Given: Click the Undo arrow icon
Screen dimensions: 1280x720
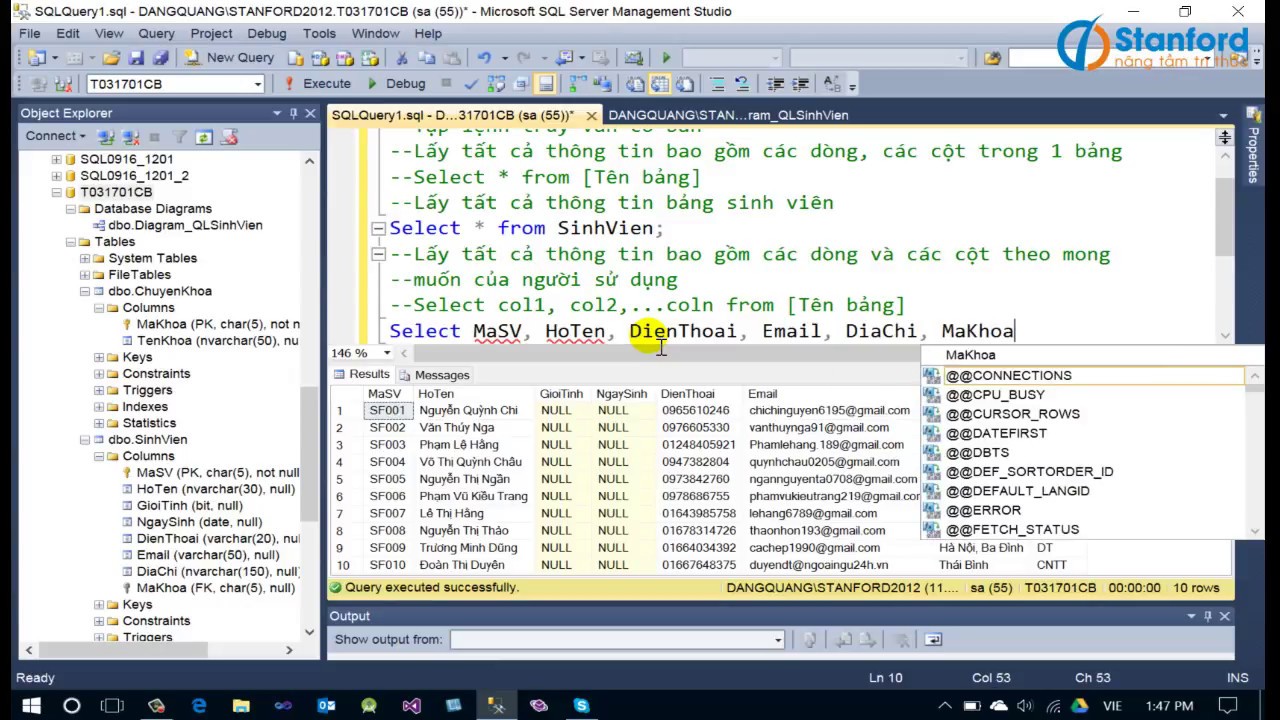Looking at the screenshot, I should coord(484,58).
